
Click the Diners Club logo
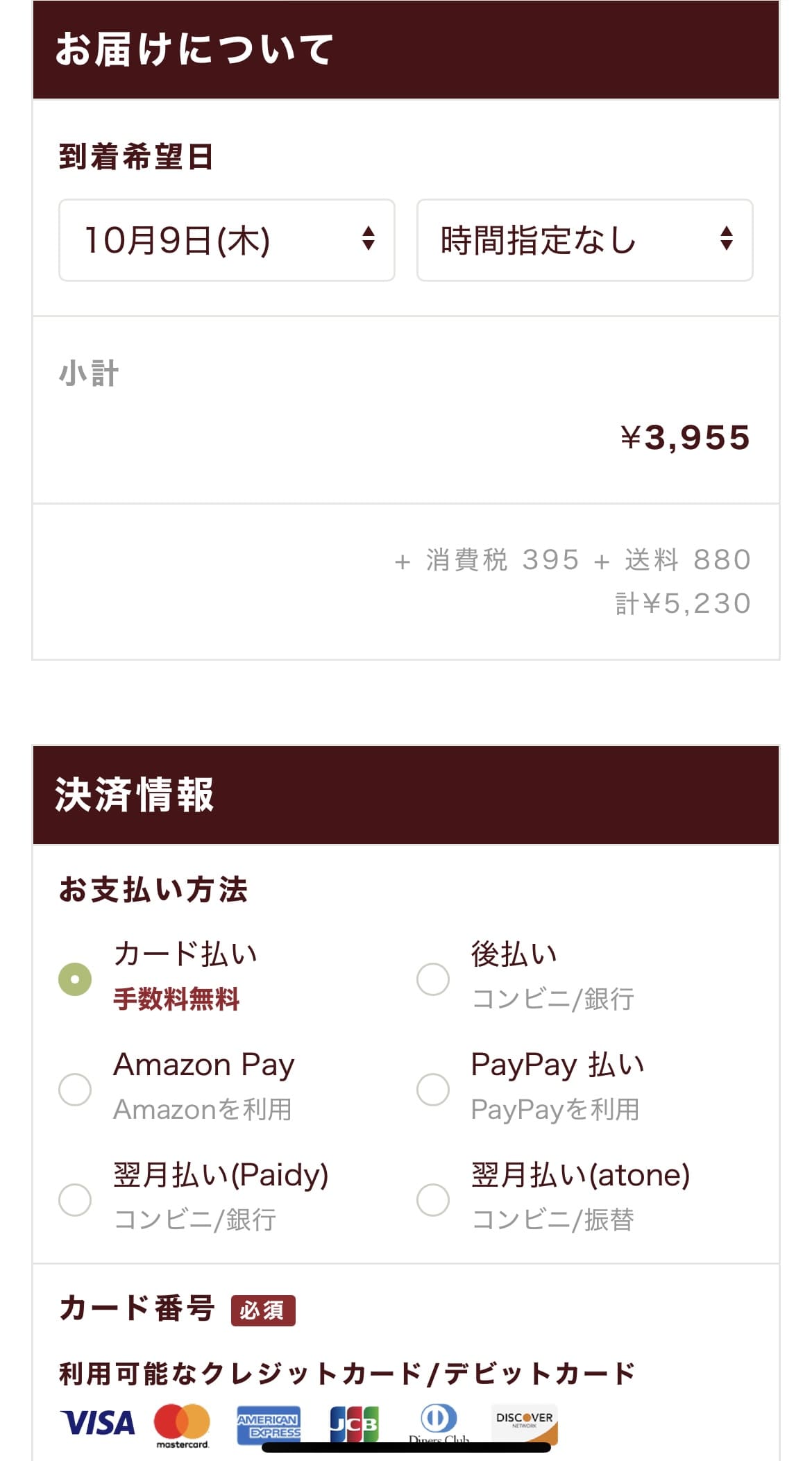pos(439,1421)
